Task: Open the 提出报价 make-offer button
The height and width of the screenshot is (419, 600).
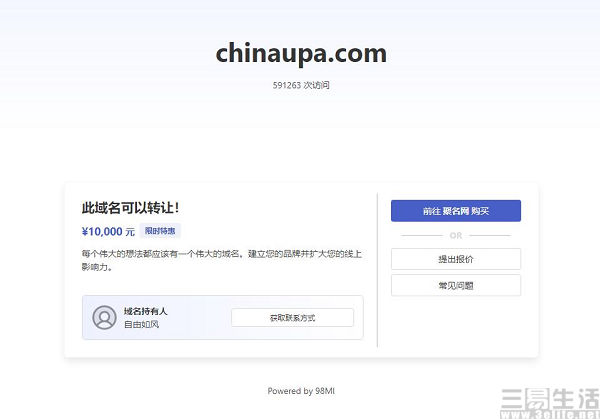Action: coord(456,259)
